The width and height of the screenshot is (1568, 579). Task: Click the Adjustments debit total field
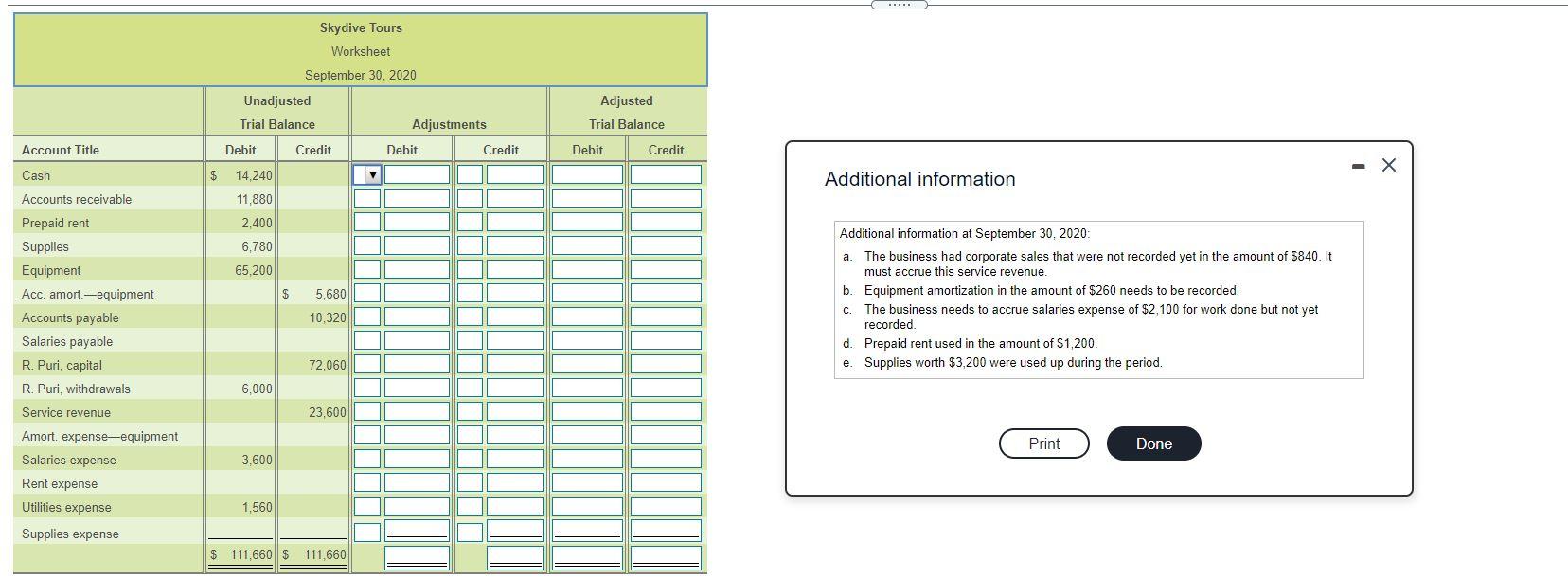[x=417, y=557]
